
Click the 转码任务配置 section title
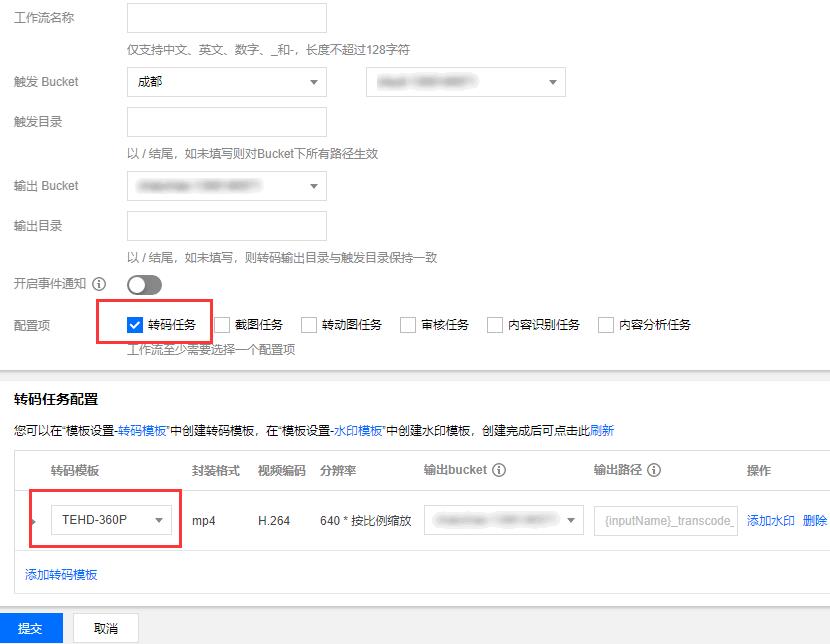[x=56, y=399]
